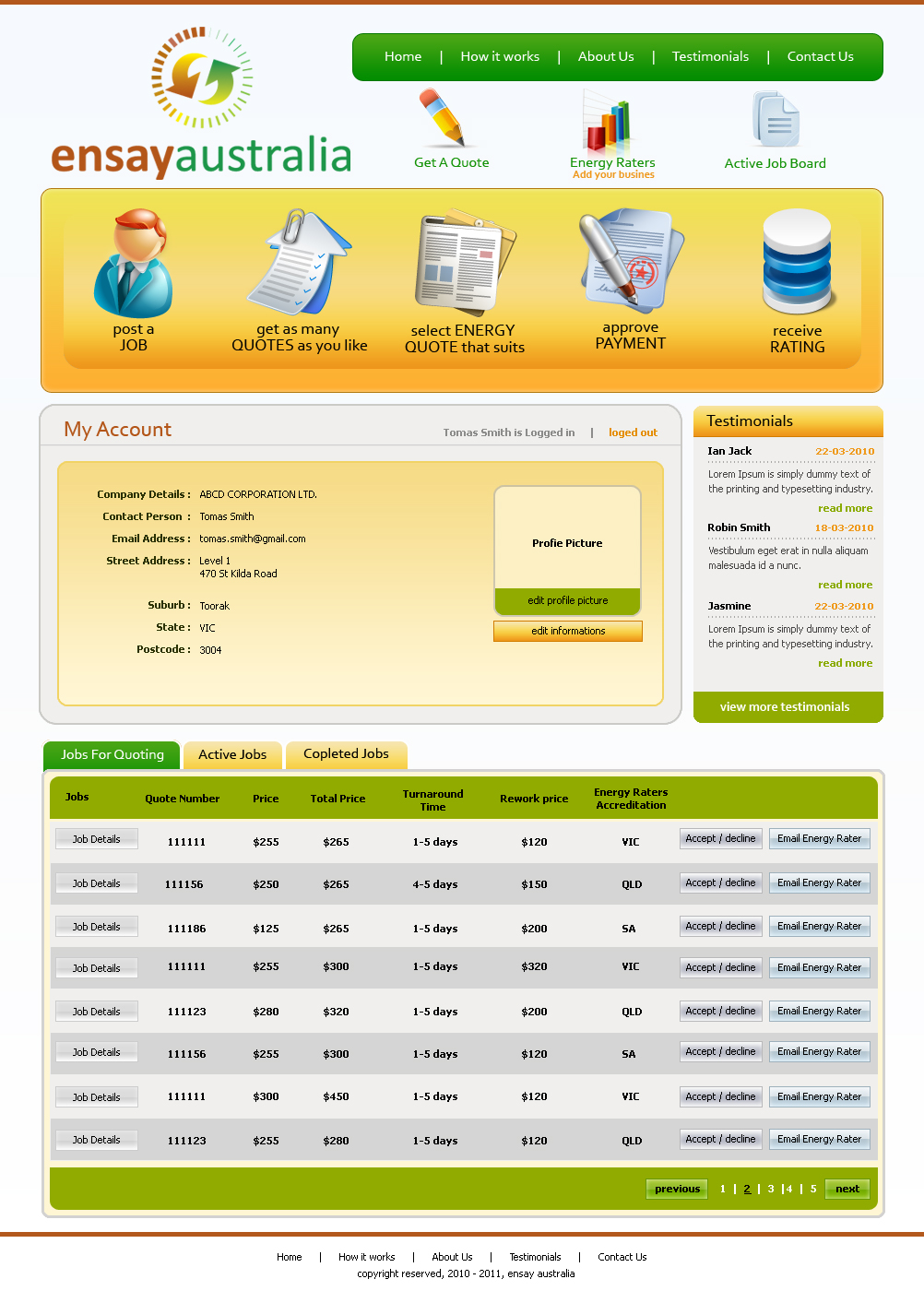924x1291 pixels.
Task: Read more of Robin Smith's testimonial
Action: pyautogui.click(x=845, y=584)
